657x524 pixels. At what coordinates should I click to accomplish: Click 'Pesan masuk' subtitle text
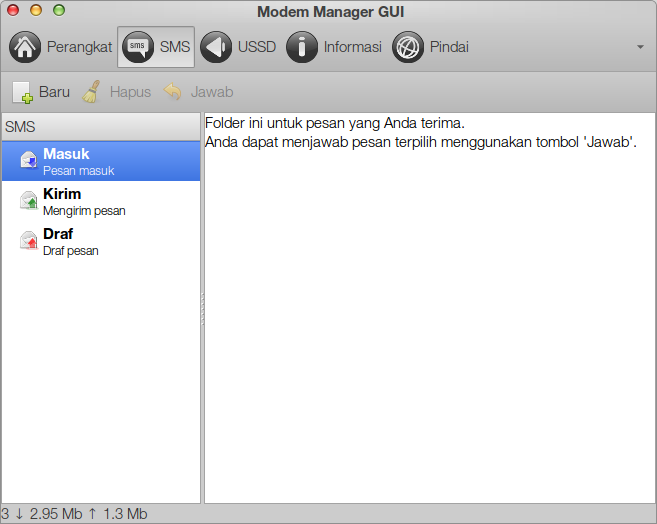point(79,171)
